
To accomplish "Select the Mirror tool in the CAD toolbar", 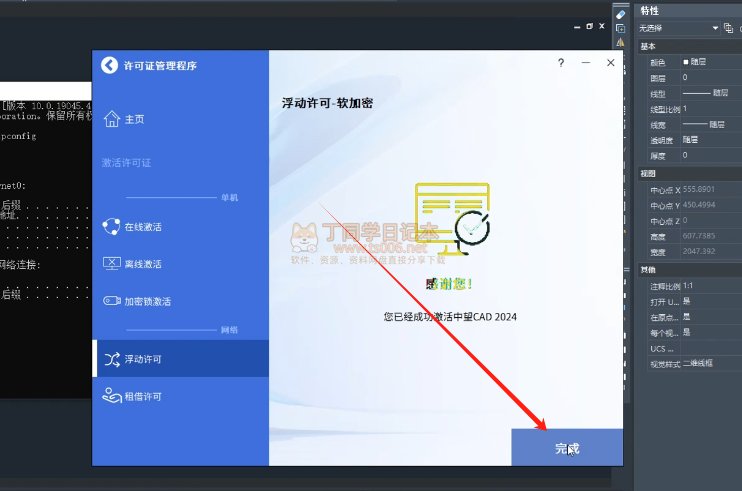I will (620, 43).
